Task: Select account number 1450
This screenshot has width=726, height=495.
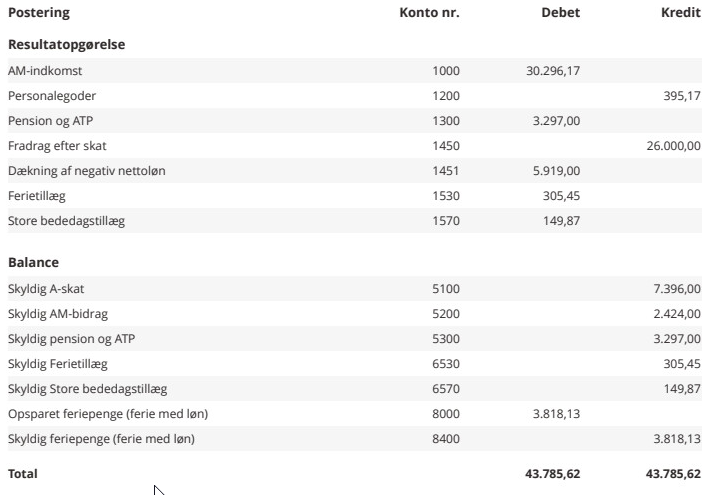Action: click(x=446, y=146)
